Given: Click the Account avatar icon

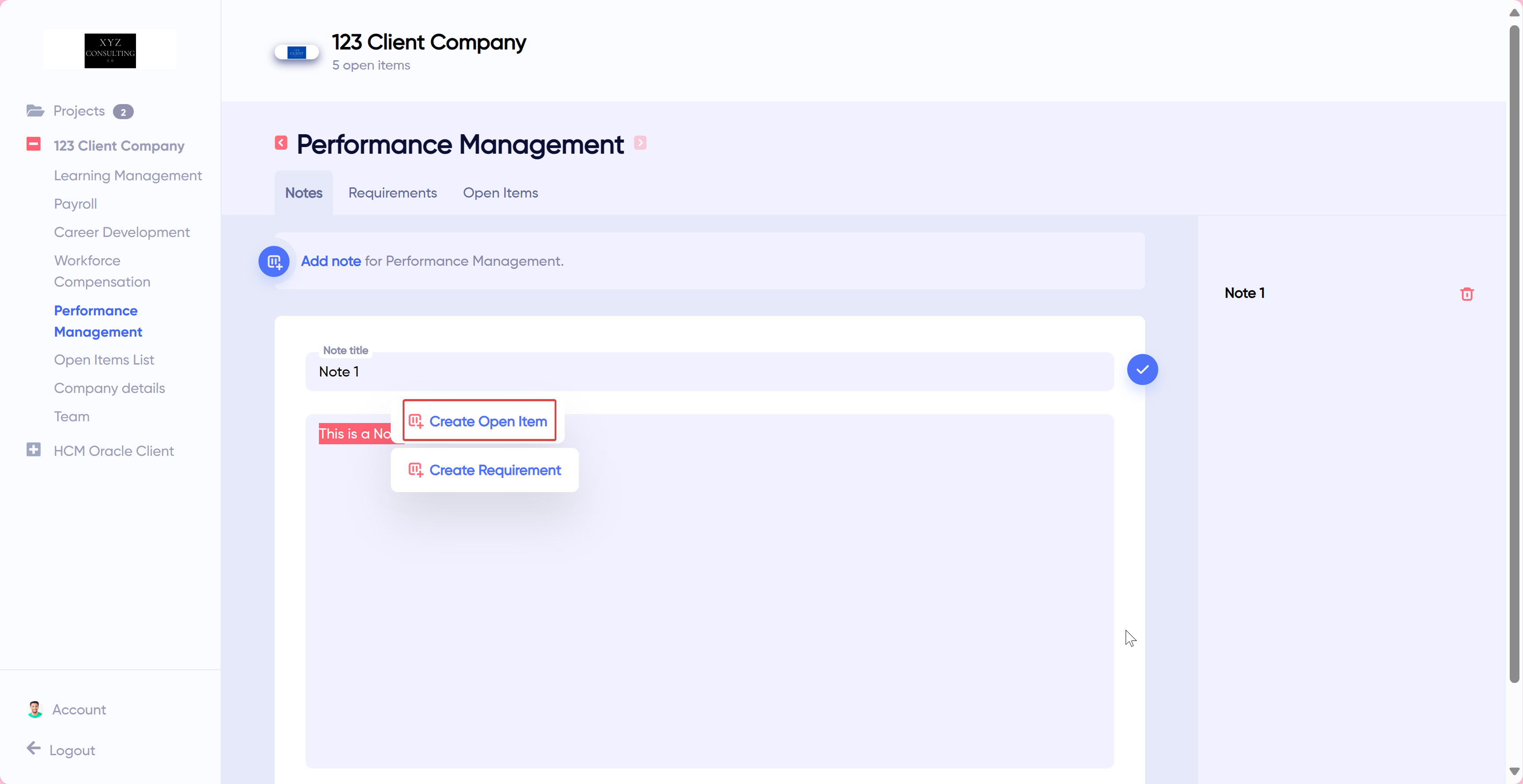Looking at the screenshot, I should point(35,709).
